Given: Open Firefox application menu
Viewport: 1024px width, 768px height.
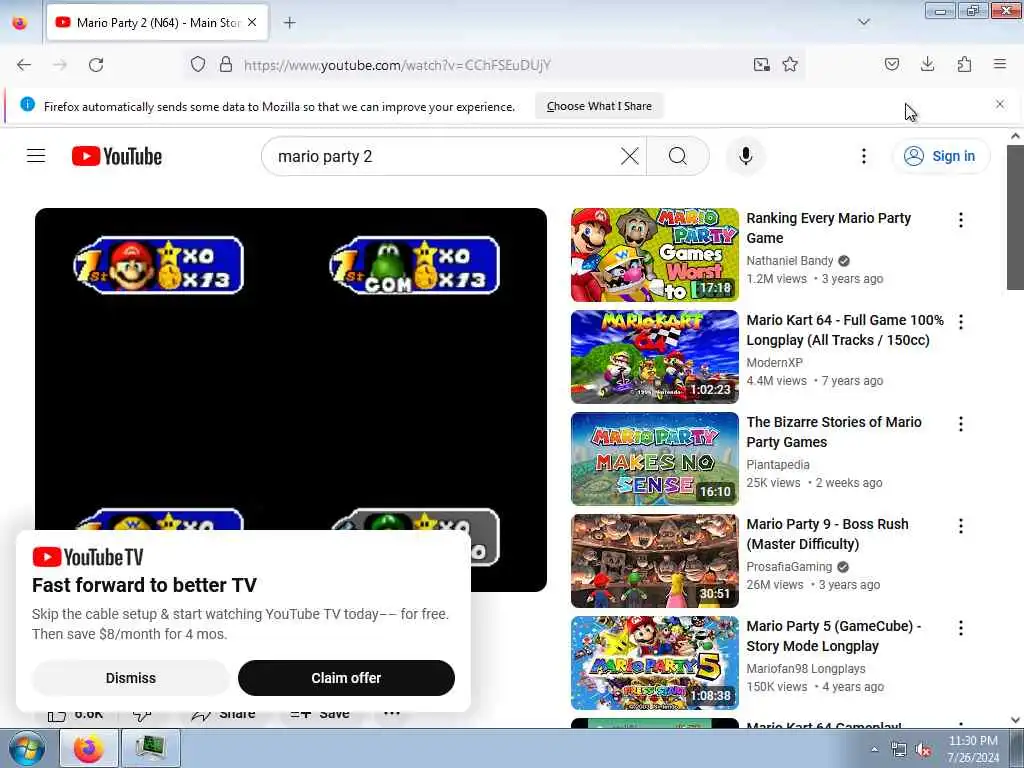Looking at the screenshot, I should click(x=1000, y=64).
